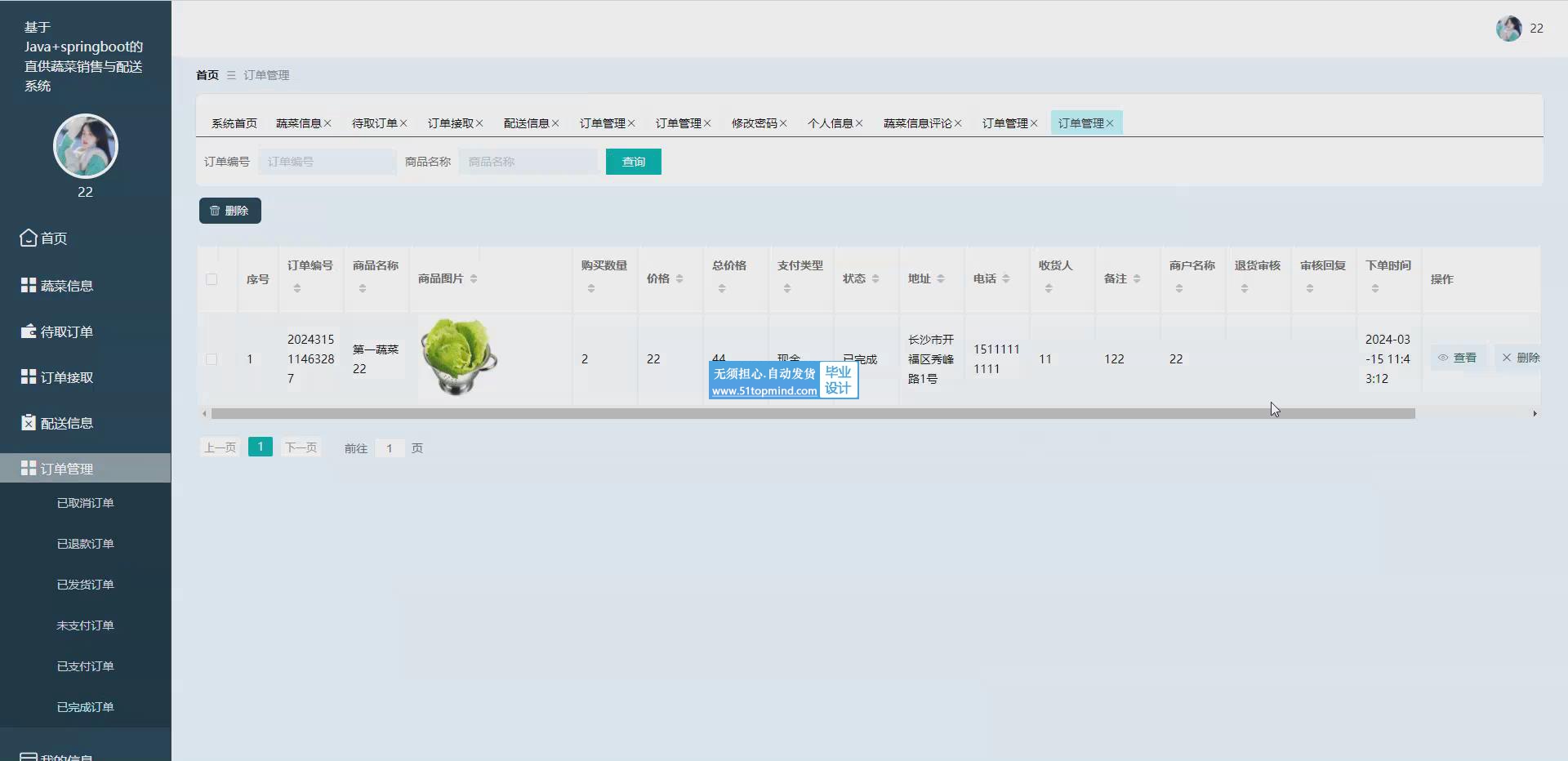The image size is (1568, 761).
Task: Click the 配送信息 clipboard icon in sidebar
Action: 29,422
